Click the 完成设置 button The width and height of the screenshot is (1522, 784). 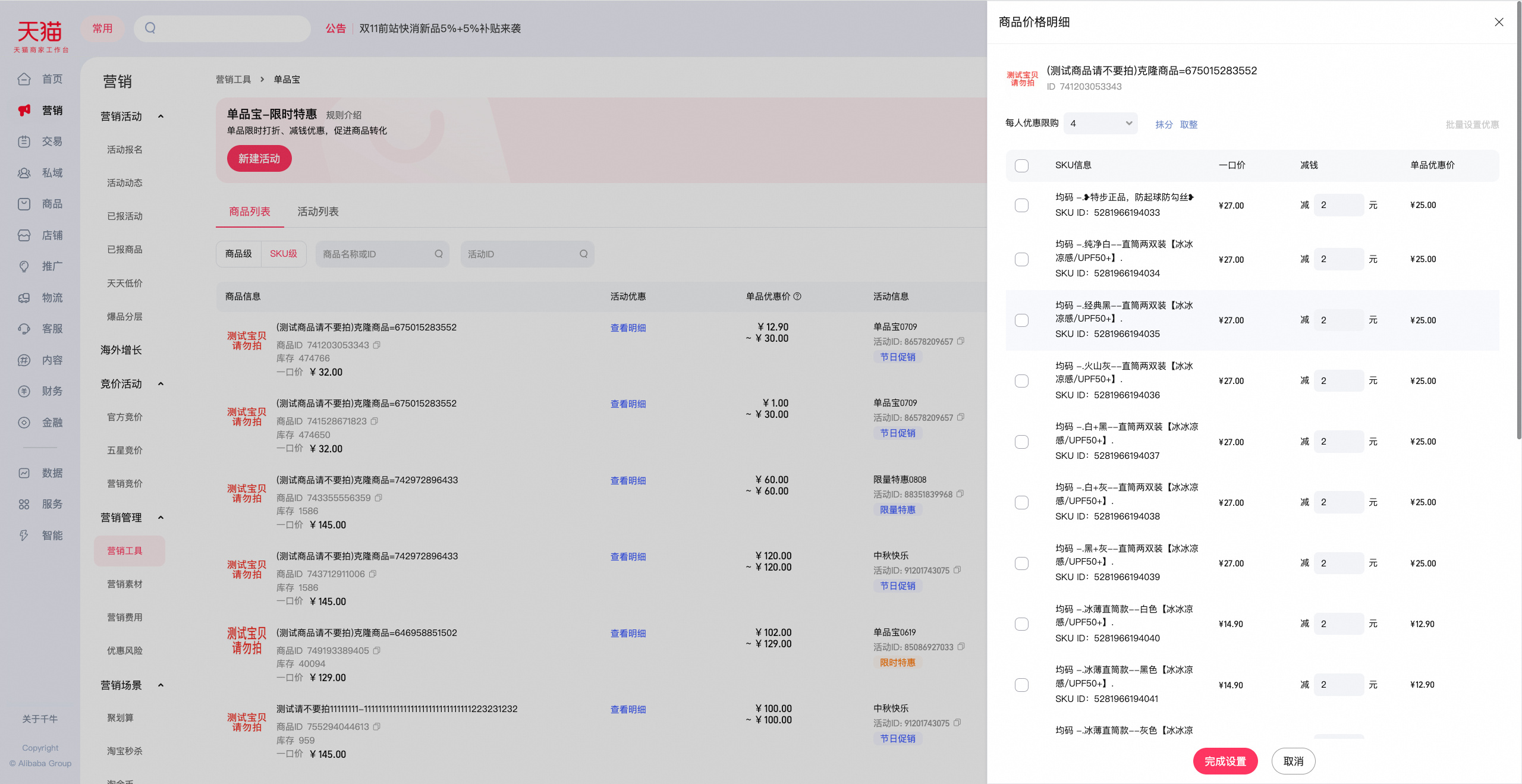(x=1225, y=761)
